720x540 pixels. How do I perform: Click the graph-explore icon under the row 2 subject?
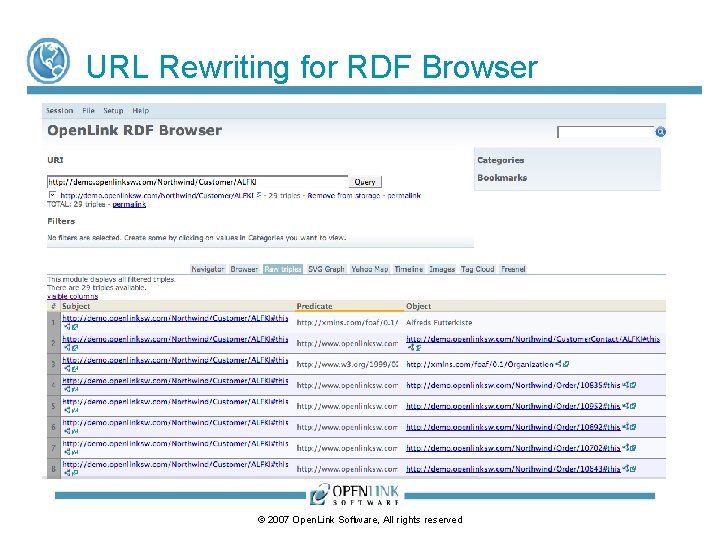click(x=67, y=348)
